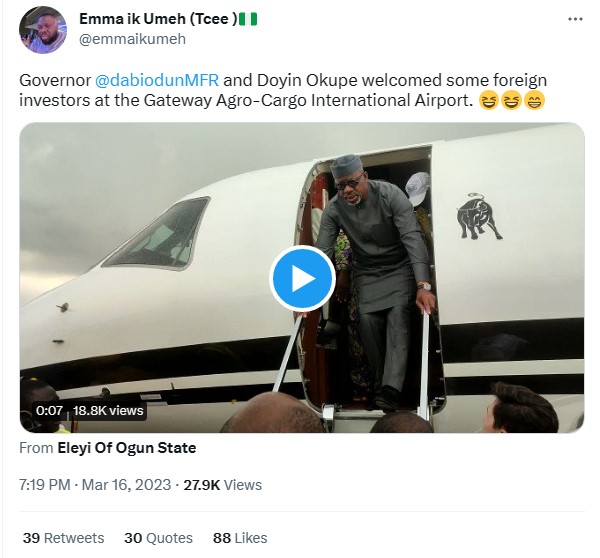Open the 7:19 PM tweet timestamp
This screenshot has width=600, height=558.
[45, 485]
